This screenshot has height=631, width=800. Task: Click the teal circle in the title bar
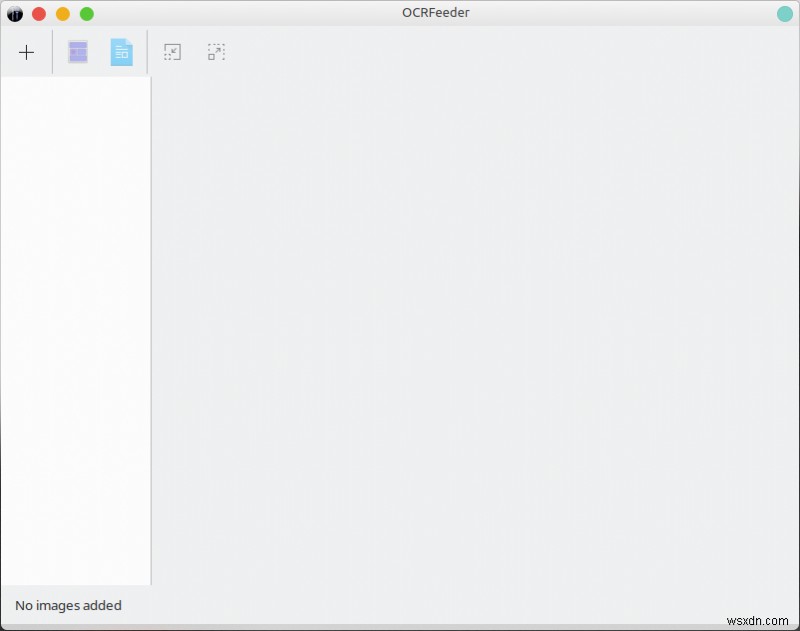point(785,13)
